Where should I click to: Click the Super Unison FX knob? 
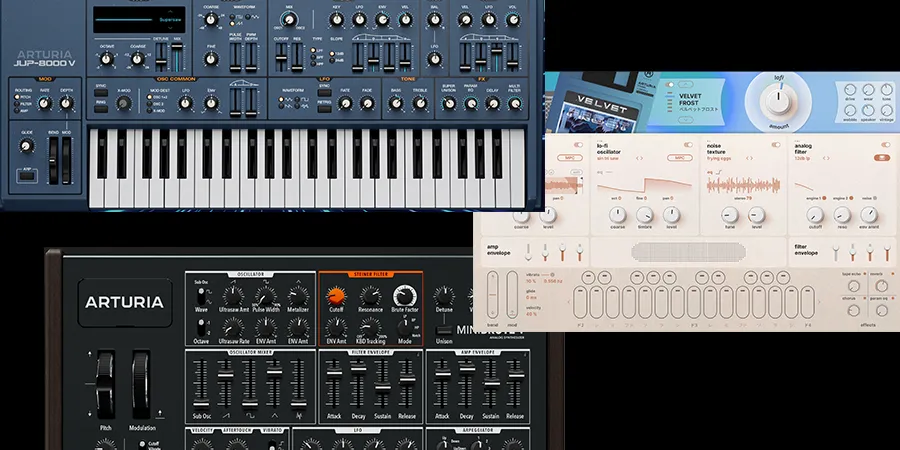click(x=449, y=103)
